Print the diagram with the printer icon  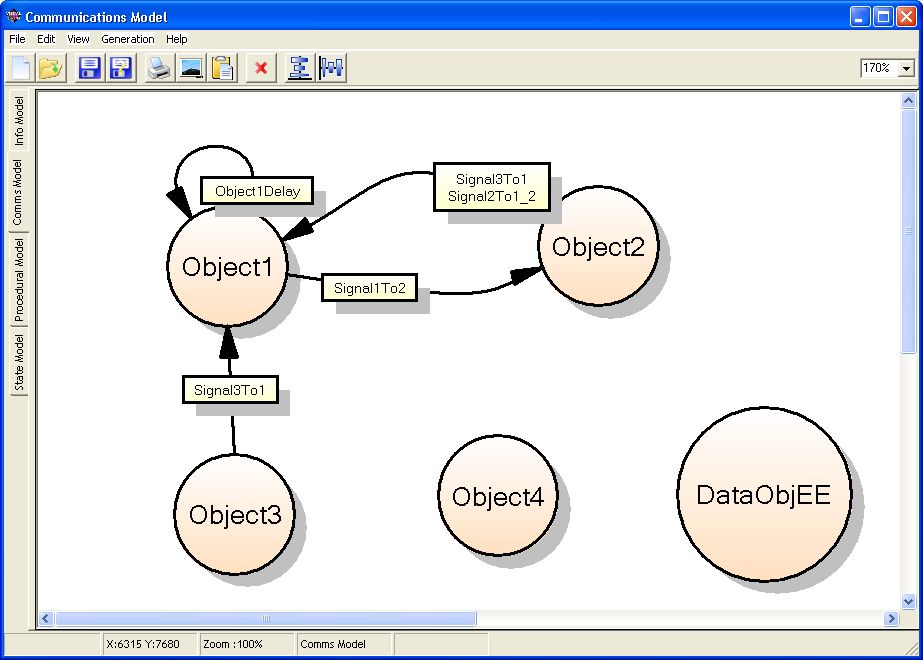point(159,68)
